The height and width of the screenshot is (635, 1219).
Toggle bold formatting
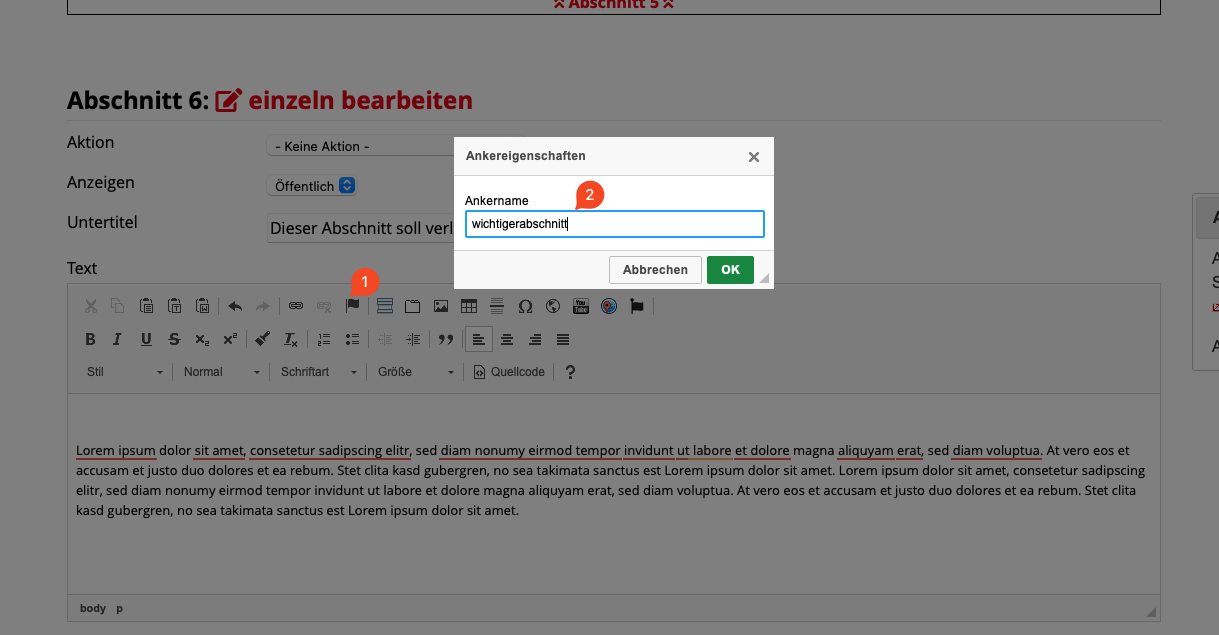[x=90, y=339]
